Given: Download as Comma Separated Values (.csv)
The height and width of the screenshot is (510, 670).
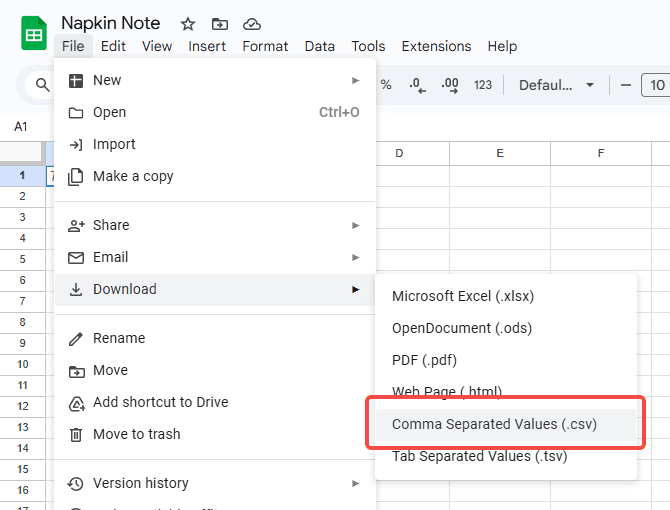Looking at the screenshot, I should click(x=506, y=424).
